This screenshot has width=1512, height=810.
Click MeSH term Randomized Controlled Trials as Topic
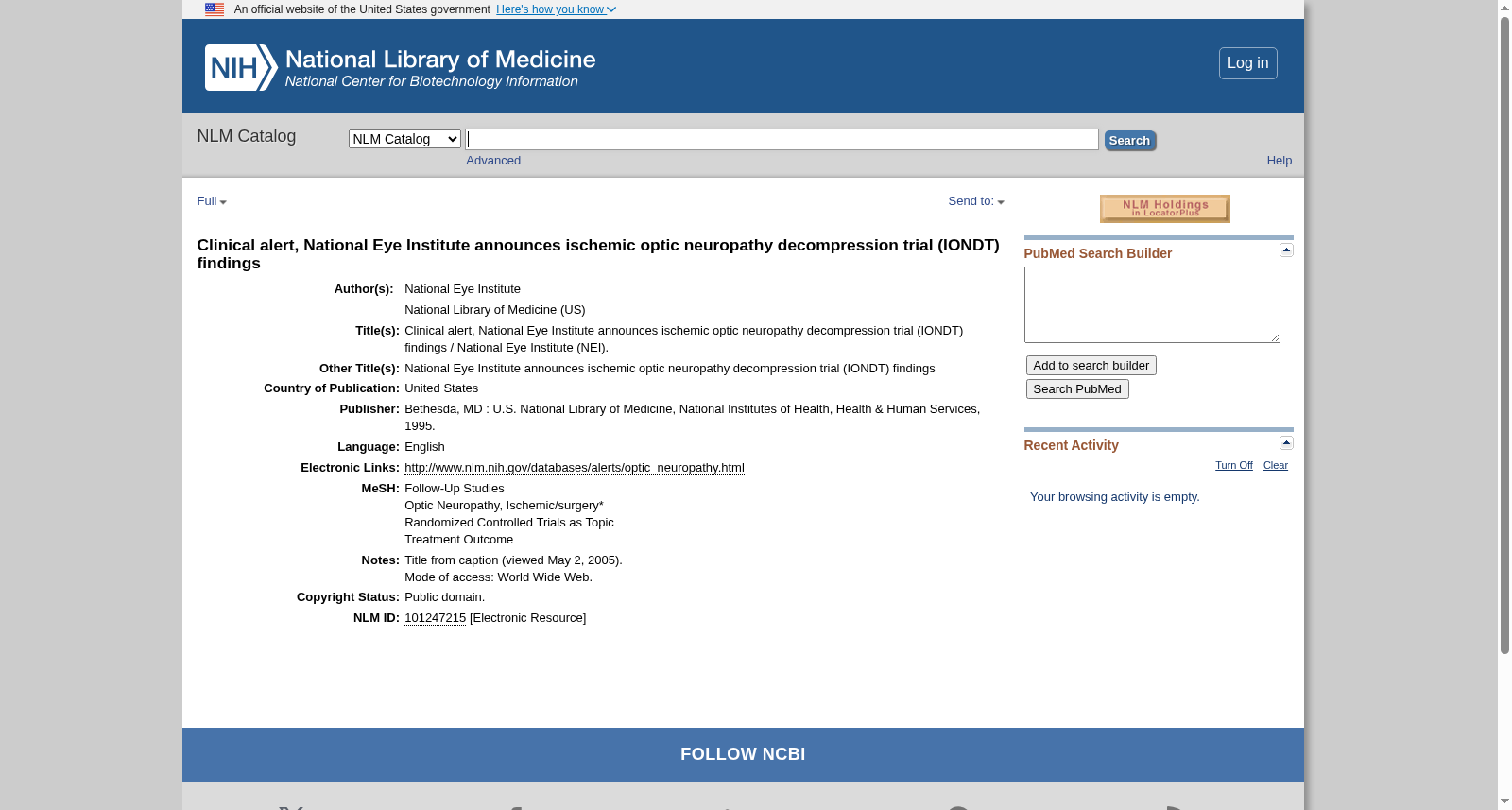click(509, 523)
